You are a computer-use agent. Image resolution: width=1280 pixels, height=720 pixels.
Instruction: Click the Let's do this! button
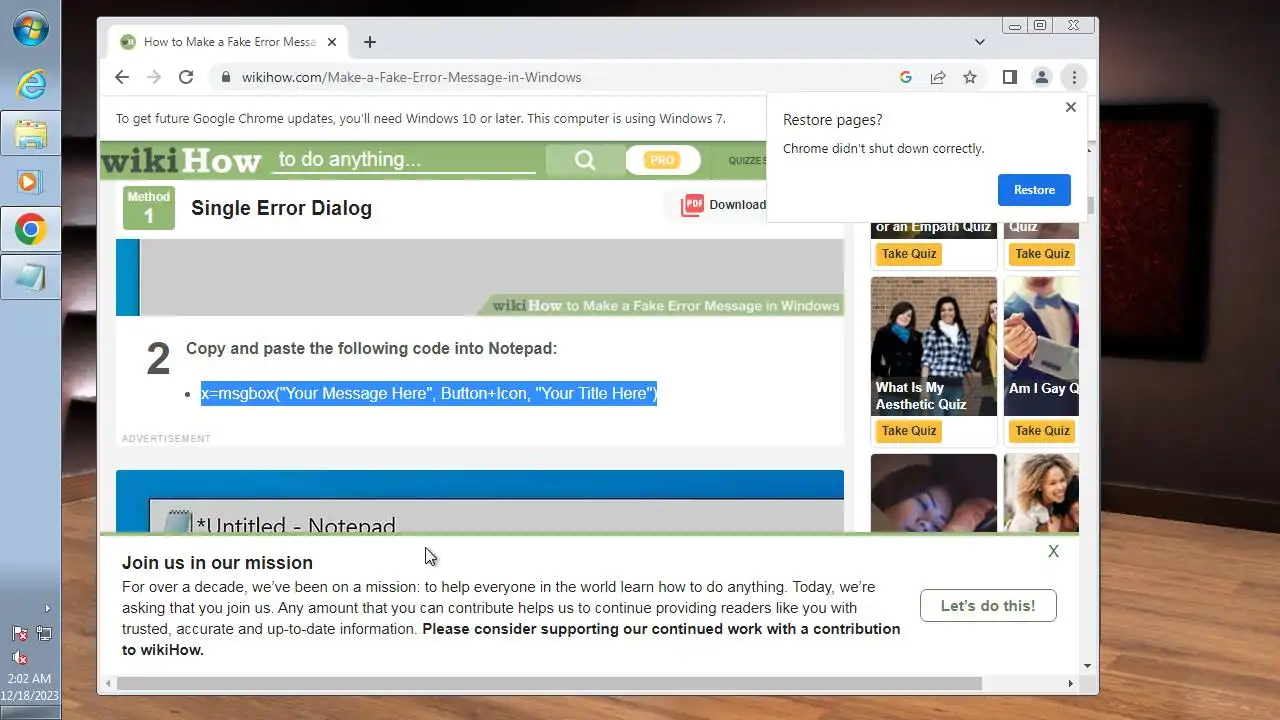pyautogui.click(x=988, y=606)
